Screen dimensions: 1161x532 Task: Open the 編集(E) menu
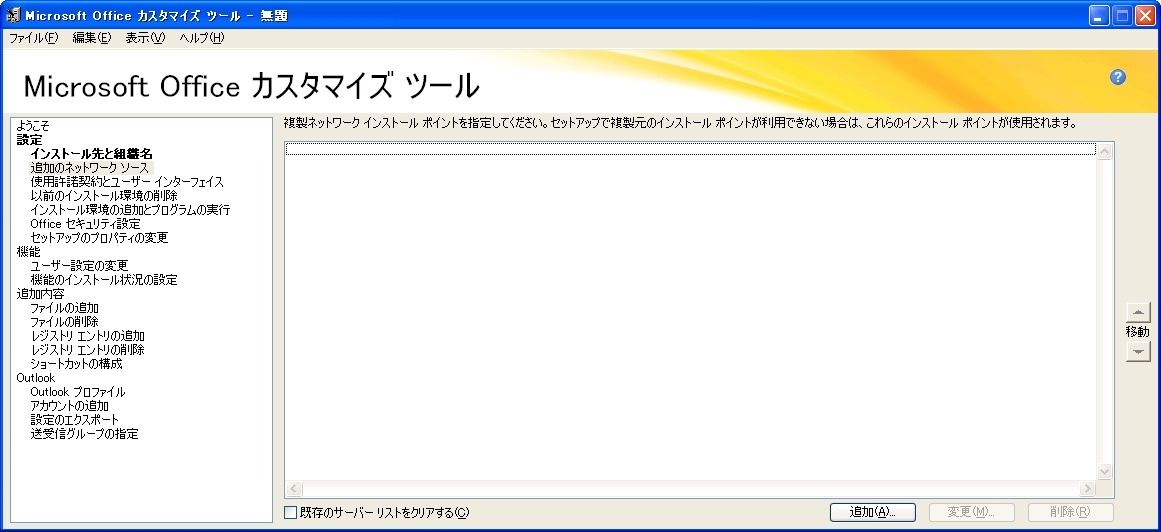[91, 38]
